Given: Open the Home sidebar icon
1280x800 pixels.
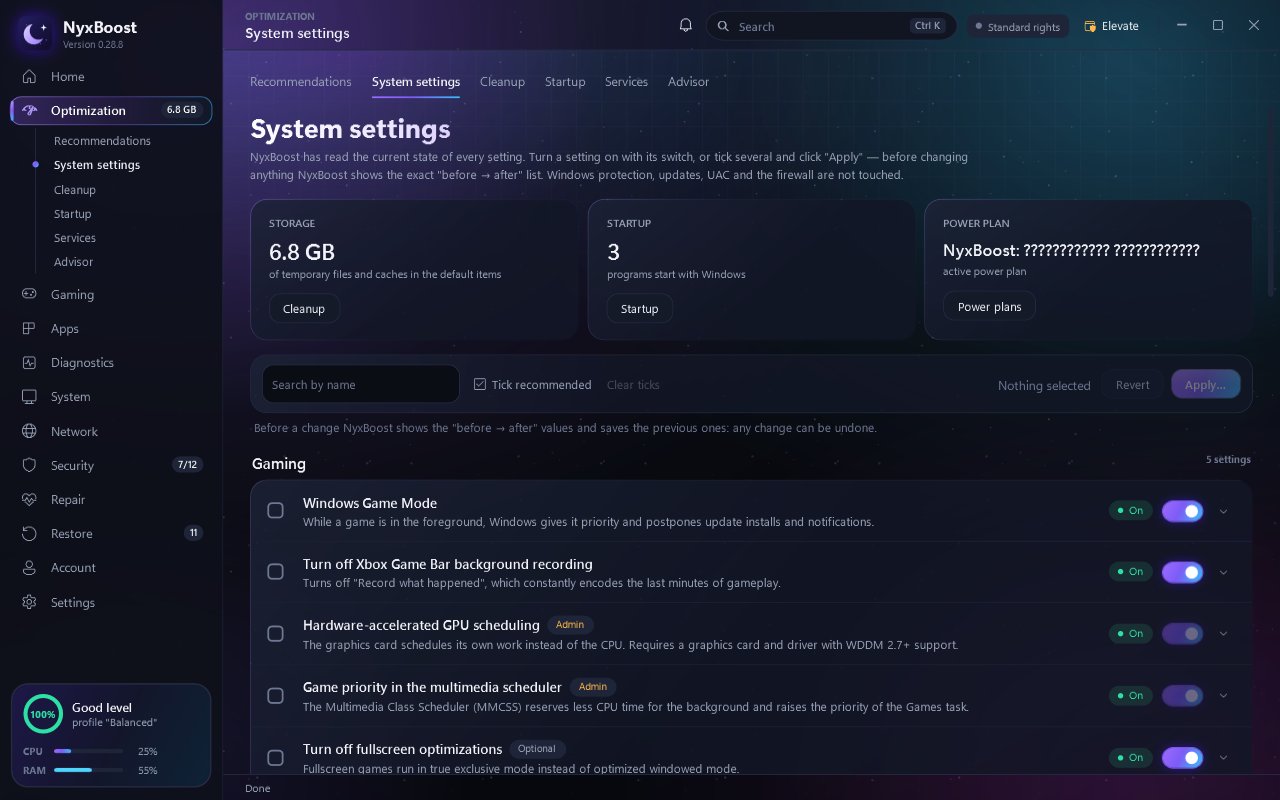Looking at the screenshot, I should [30, 77].
